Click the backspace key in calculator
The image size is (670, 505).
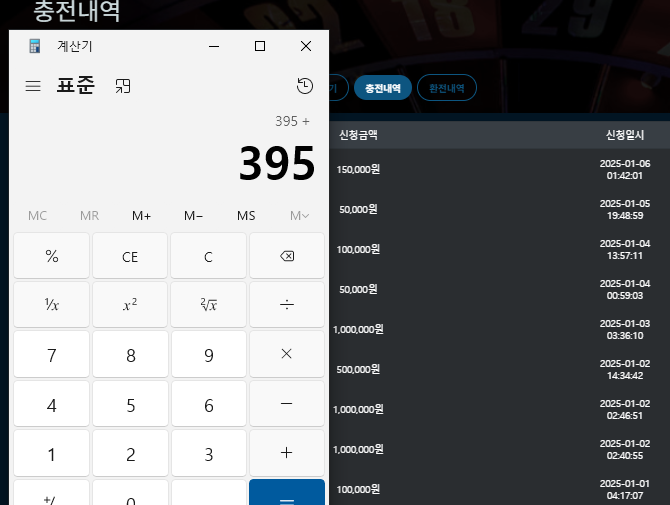coord(287,255)
